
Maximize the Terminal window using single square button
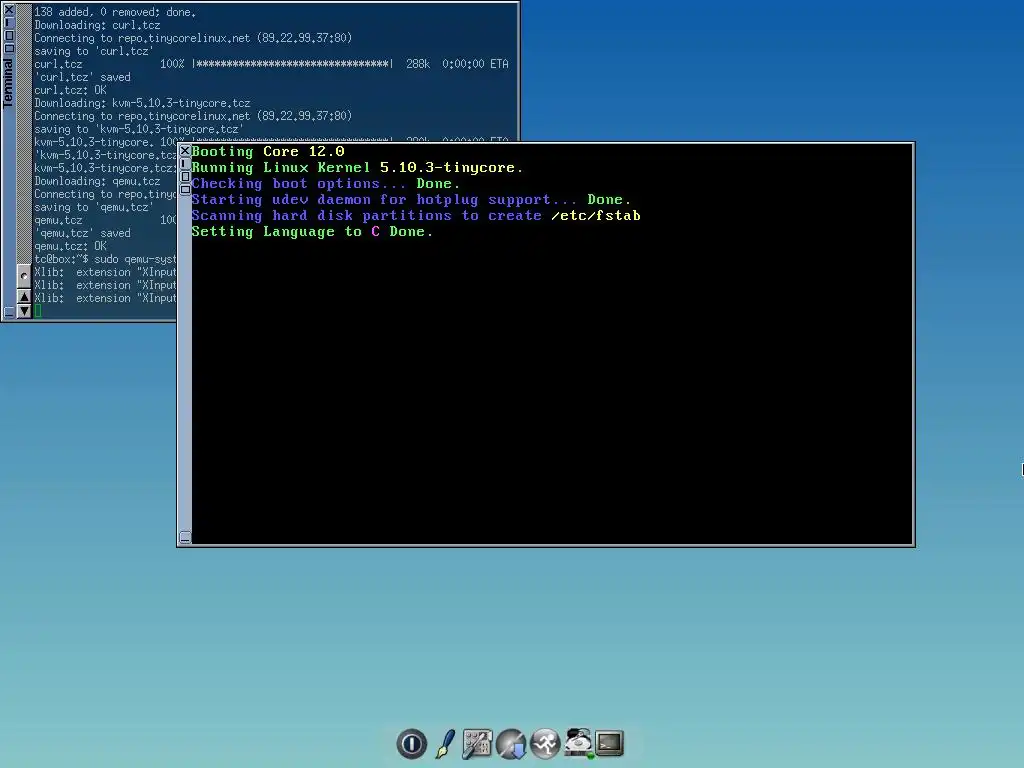click(x=9, y=35)
